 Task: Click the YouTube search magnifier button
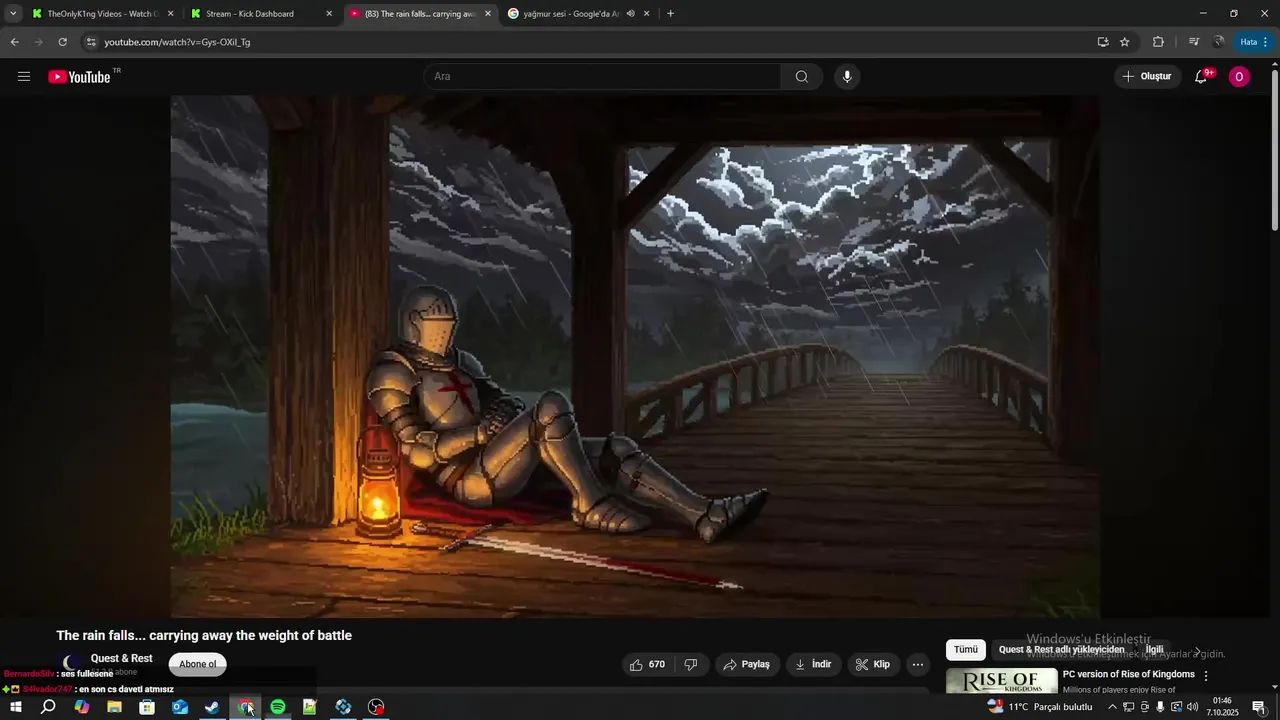802,77
